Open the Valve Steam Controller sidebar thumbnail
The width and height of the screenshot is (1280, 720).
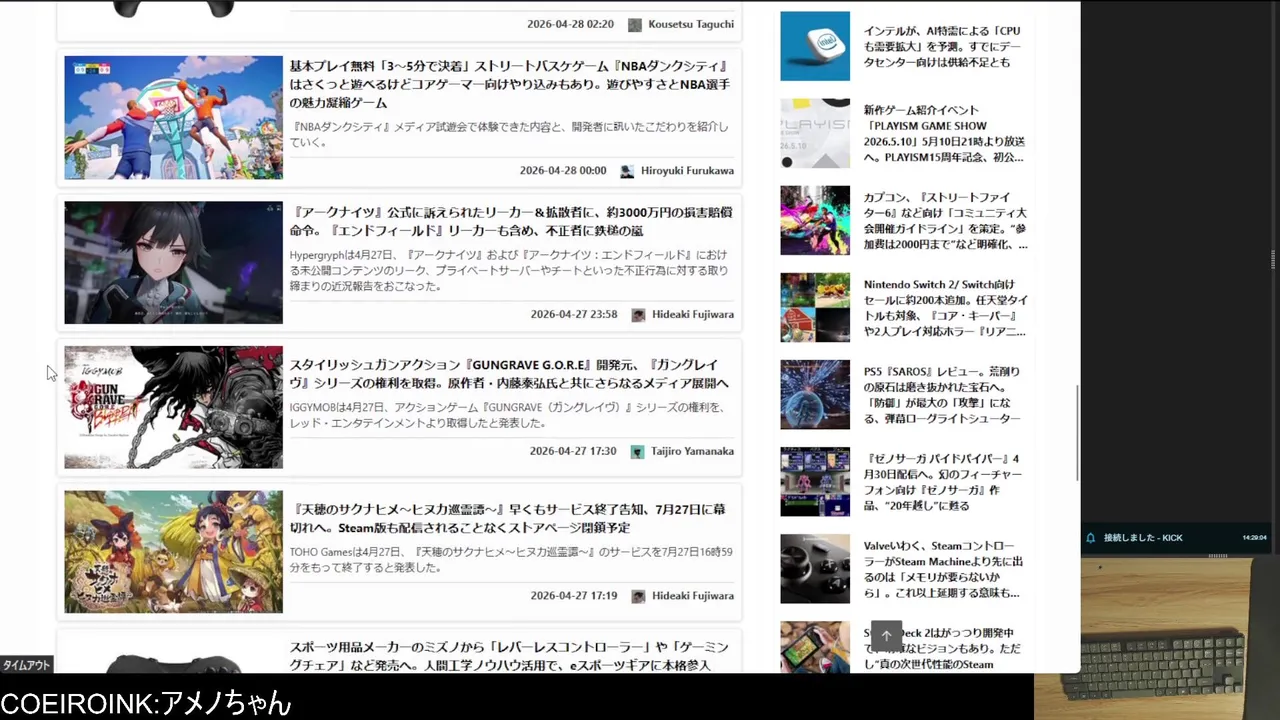815,568
